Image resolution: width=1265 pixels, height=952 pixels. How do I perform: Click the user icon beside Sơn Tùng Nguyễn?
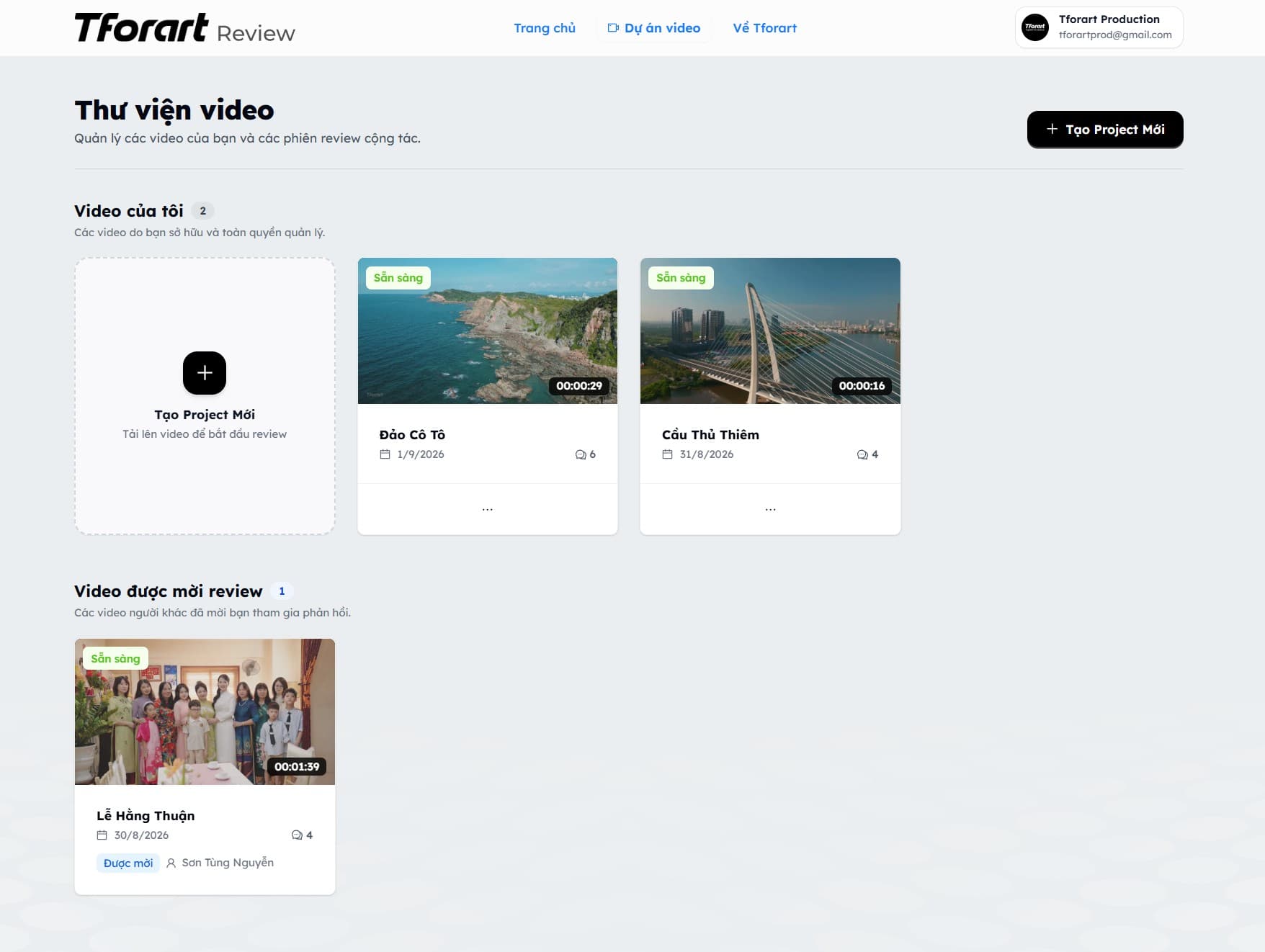[171, 863]
